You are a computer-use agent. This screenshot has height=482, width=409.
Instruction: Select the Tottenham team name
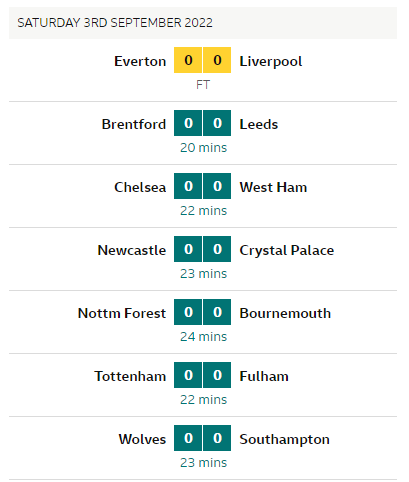[130, 376]
